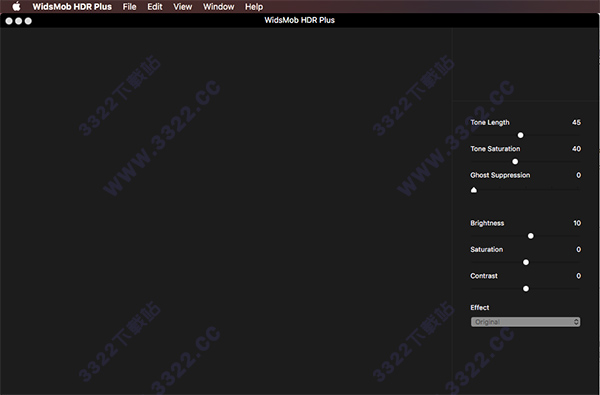
Task: Click the empty image canvas area
Action: [x=226, y=211]
